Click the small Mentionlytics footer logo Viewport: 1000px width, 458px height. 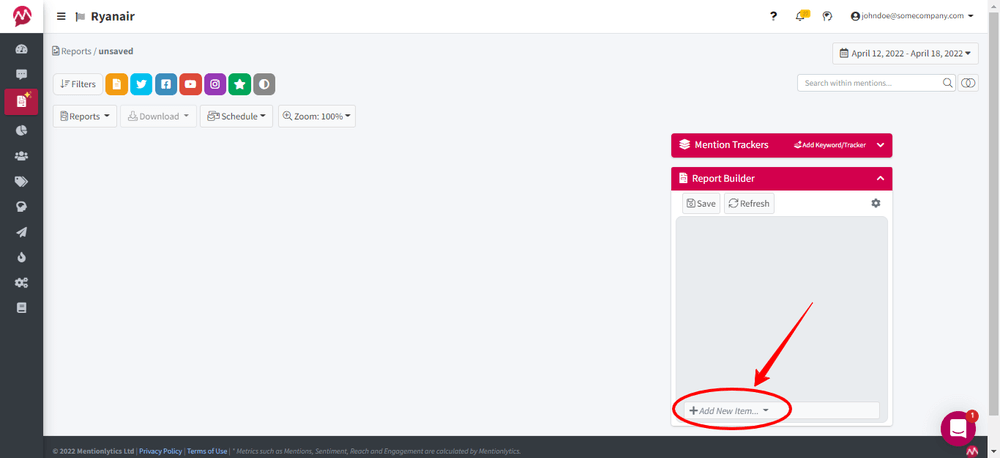973,451
